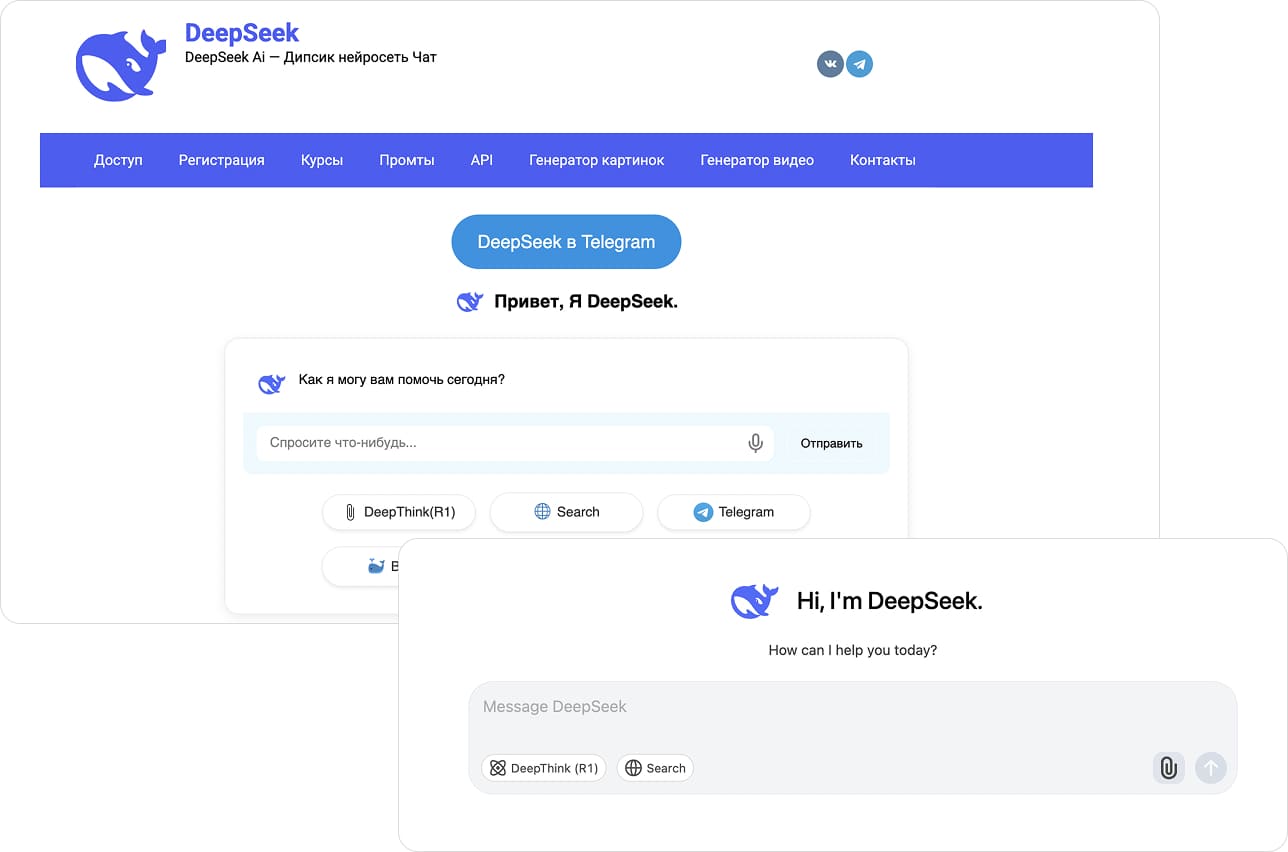Select Промты in the navigation bar
This screenshot has height=852, width=1288.
tap(407, 160)
